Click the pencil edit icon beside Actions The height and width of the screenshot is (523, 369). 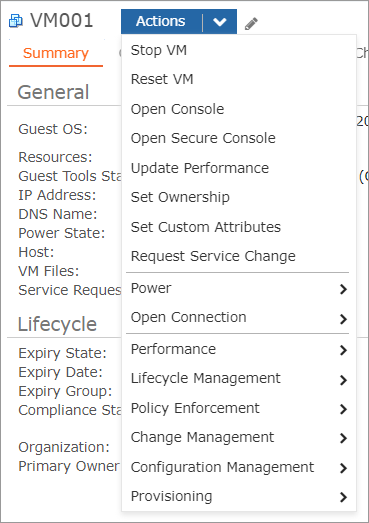[251, 24]
